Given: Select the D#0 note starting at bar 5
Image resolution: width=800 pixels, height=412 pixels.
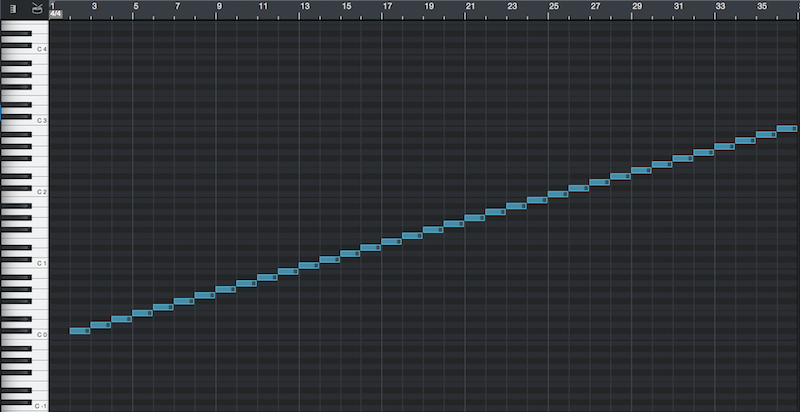Looking at the screenshot, I should tap(142, 313).
